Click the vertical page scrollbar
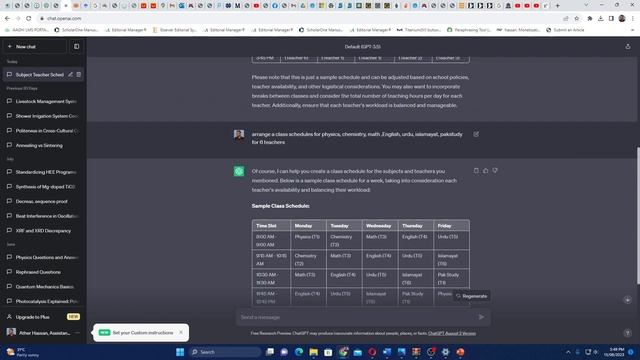This screenshot has width=640, height=360. click(638, 216)
